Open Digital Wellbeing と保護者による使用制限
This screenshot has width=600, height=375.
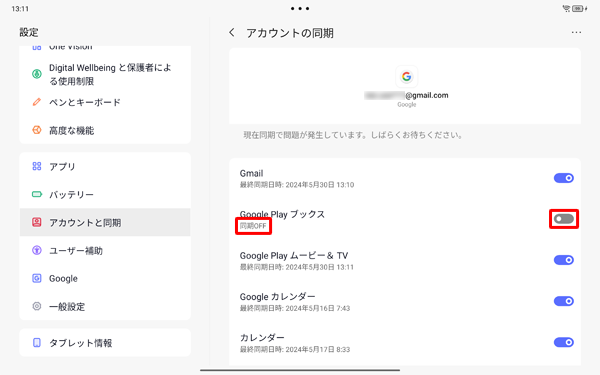click(x=105, y=74)
